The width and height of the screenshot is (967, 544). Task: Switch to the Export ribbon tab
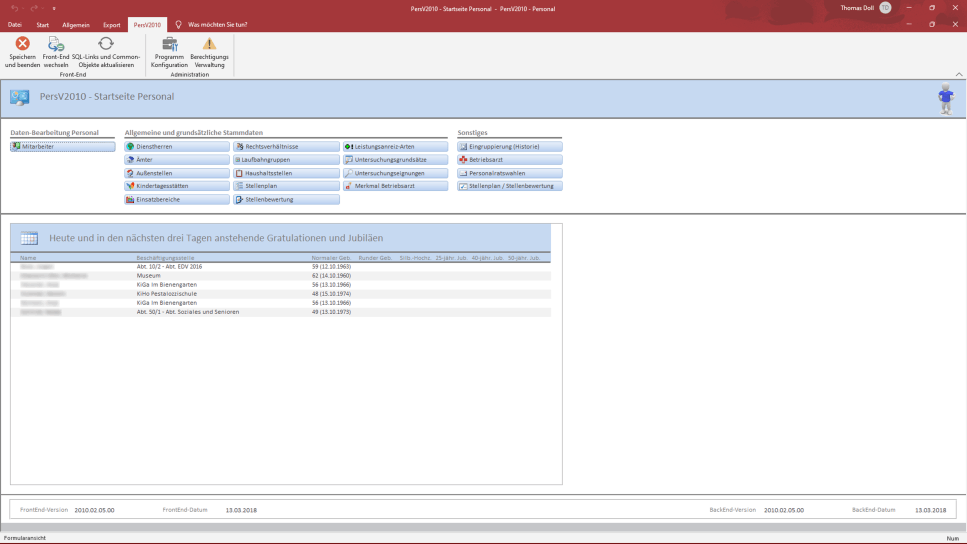[x=111, y=24]
